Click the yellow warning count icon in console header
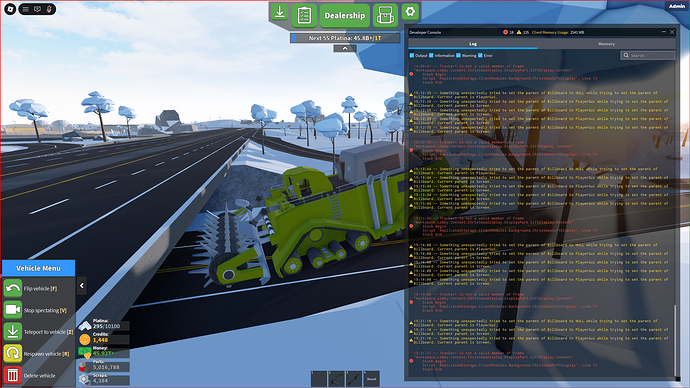The width and height of the screenshot is (690, 388). coord(519,32)
